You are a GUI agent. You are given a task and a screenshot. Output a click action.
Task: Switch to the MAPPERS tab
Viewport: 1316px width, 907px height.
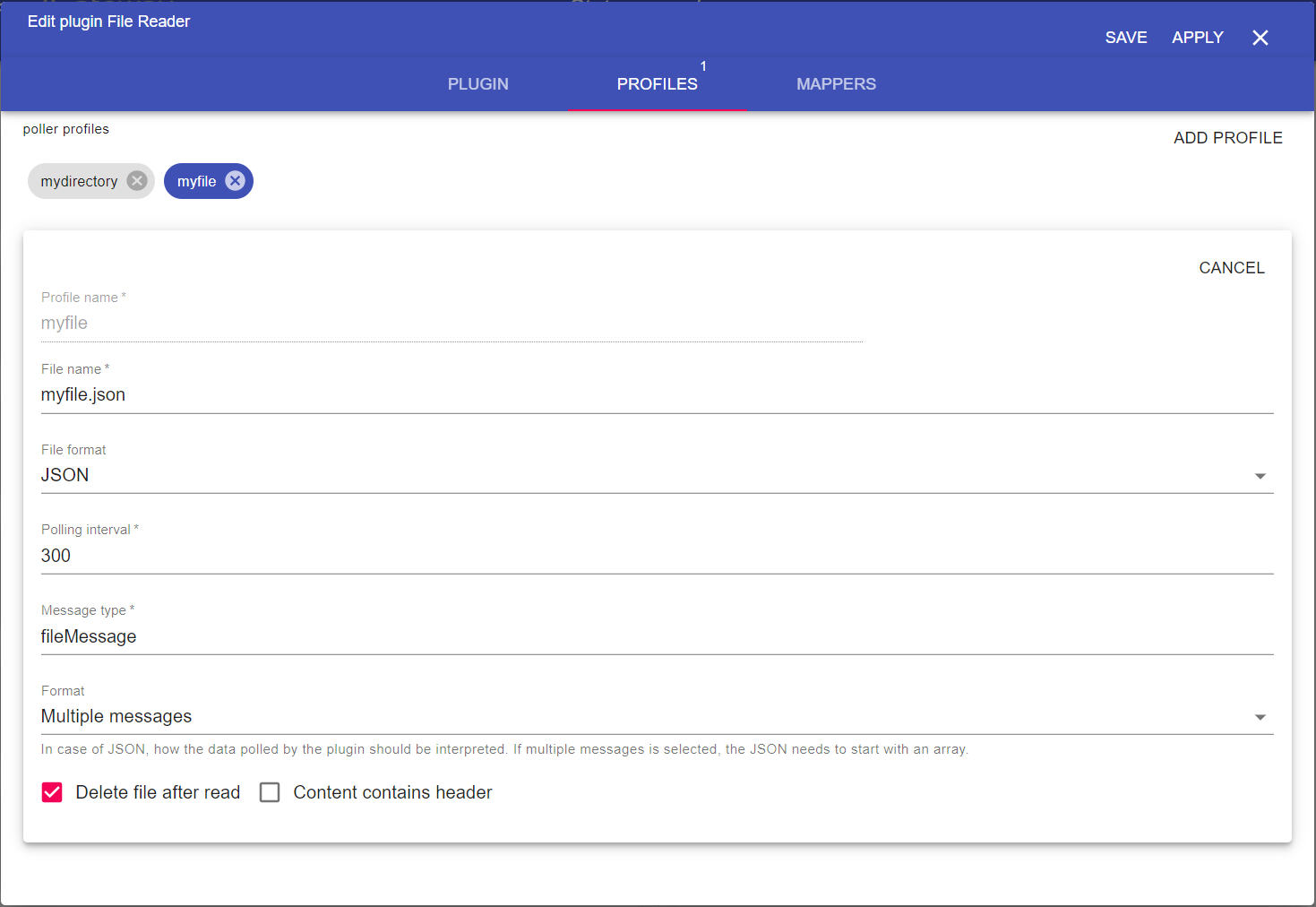click(836, 84)
